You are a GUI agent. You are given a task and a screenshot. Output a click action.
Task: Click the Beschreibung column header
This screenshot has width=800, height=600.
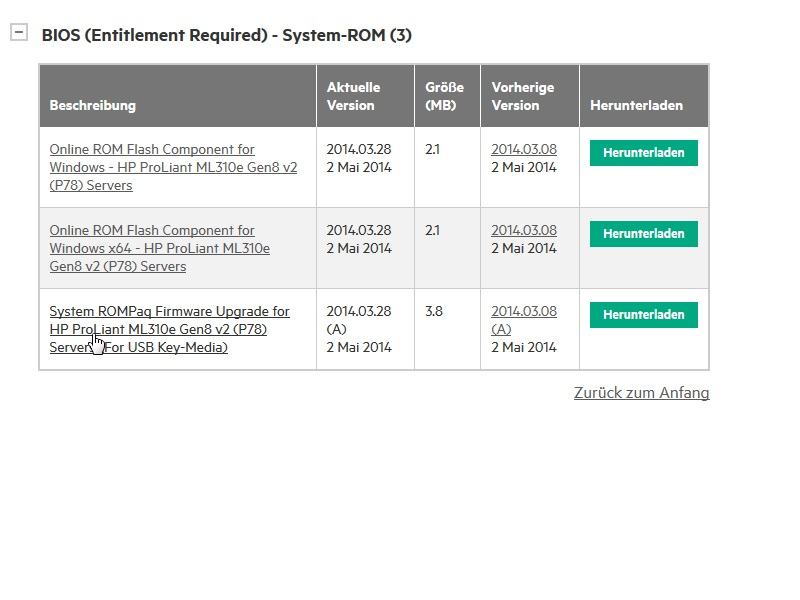click(93, 105)
